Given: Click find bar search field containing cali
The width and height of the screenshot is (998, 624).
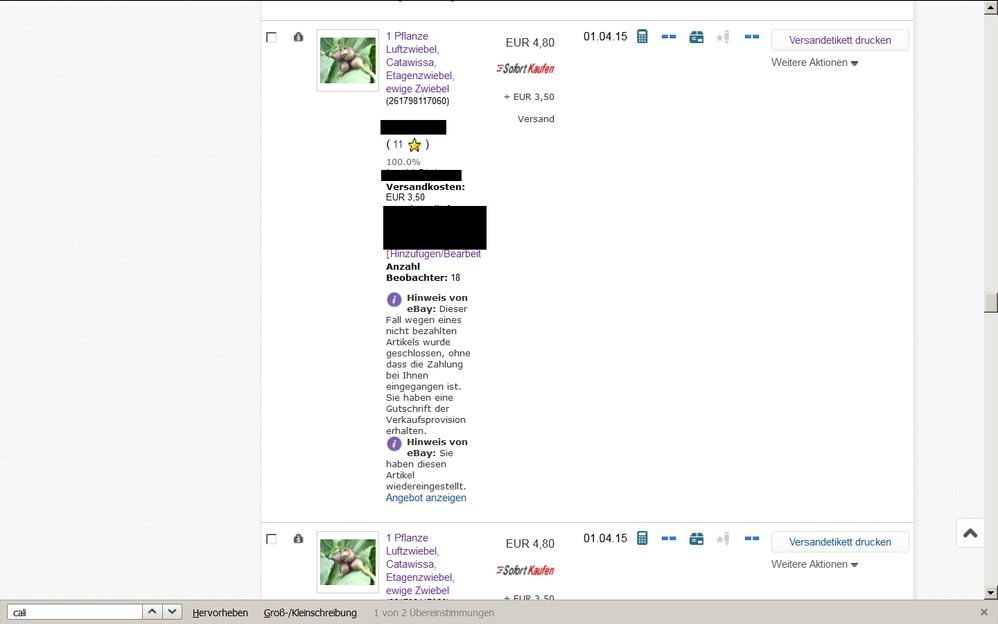Looking at the screenshot, I should pos(75,612).
